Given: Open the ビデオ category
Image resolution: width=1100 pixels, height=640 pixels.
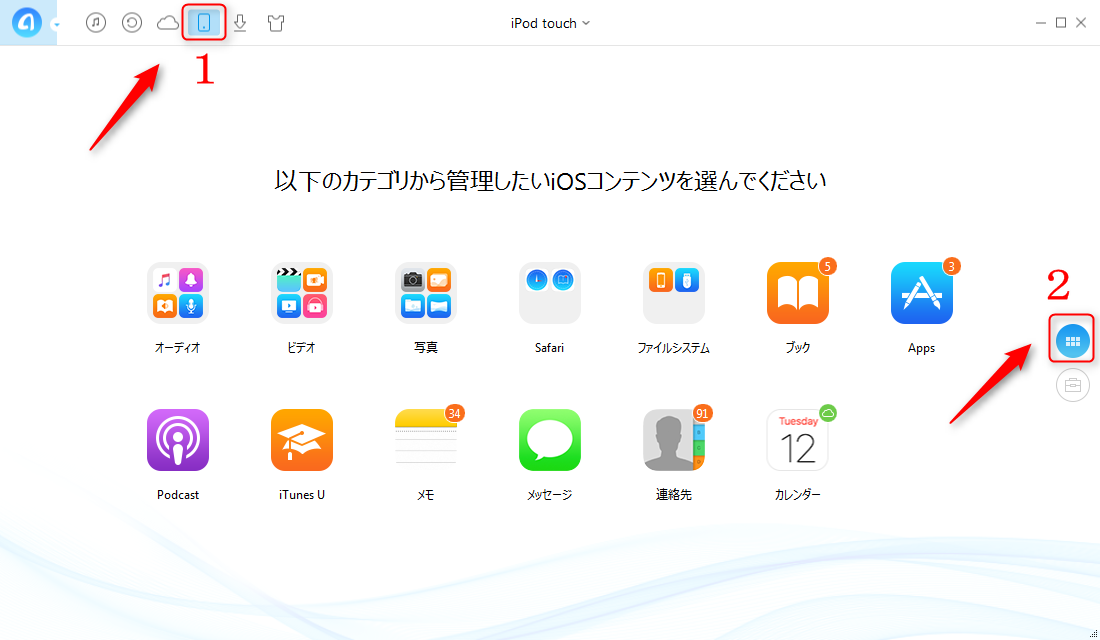Looking at the screenshot, I should coord(302,293).
